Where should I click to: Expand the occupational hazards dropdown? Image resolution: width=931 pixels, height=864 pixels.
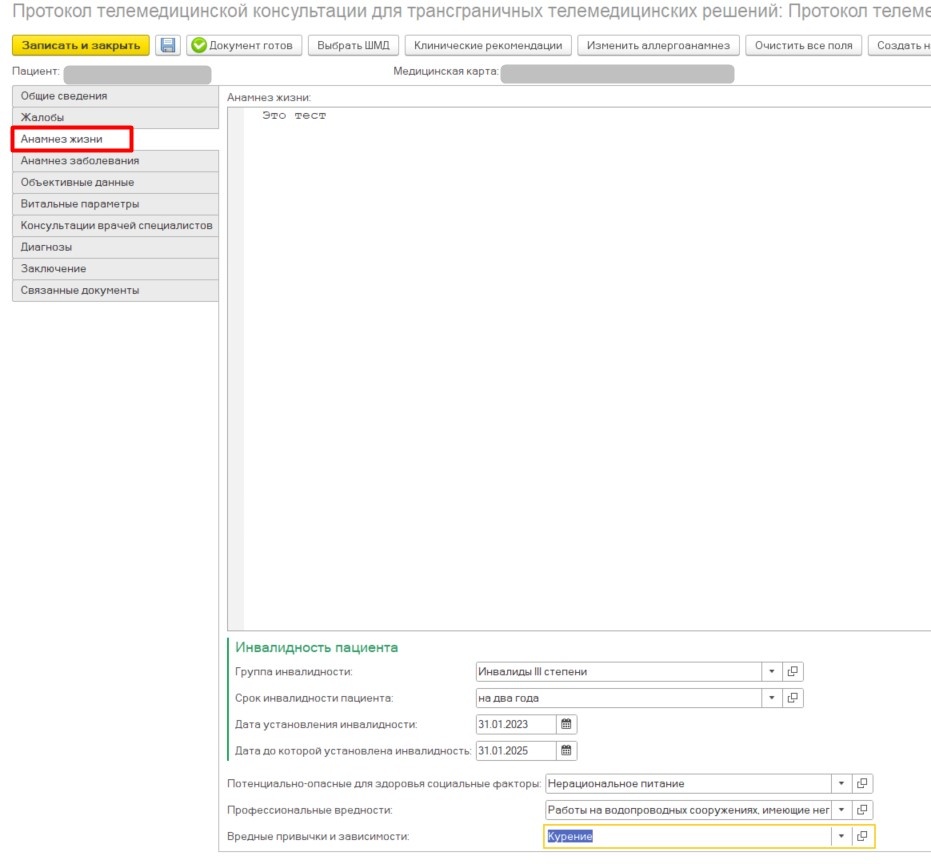[x=841, y=810]
